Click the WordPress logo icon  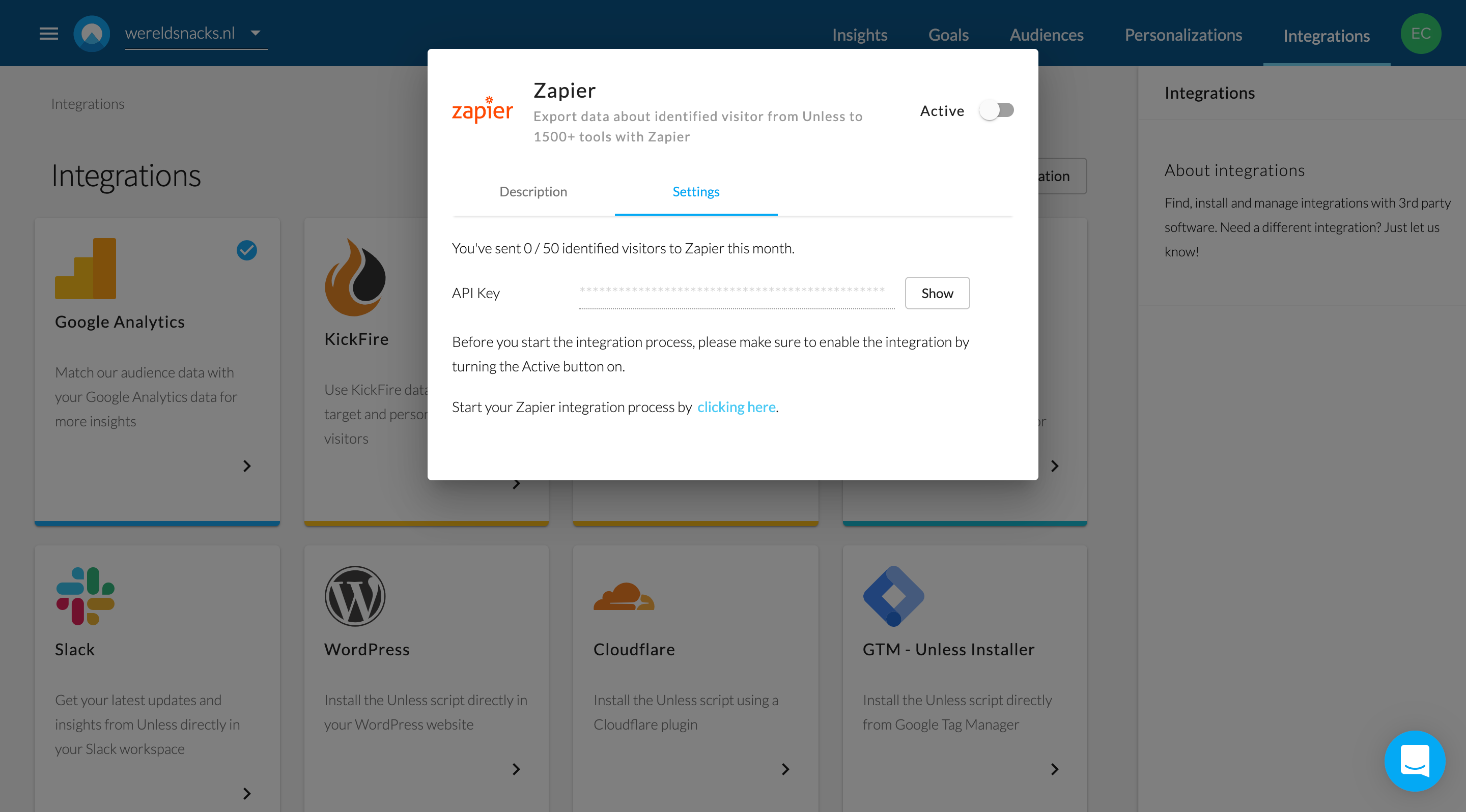pyautogui.click(x=355, y=596)
